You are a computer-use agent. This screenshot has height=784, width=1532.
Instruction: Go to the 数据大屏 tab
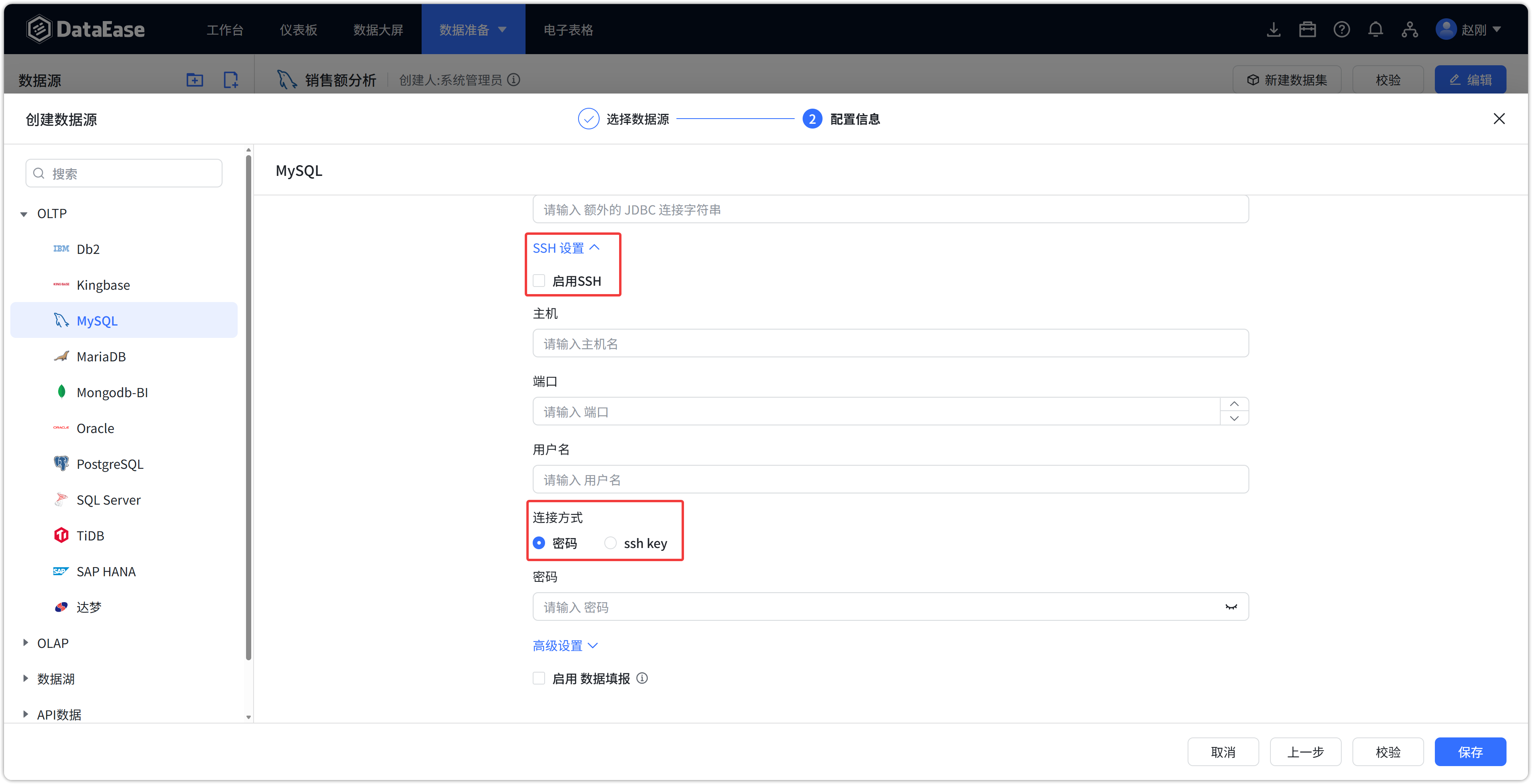[x=378, y=30]
